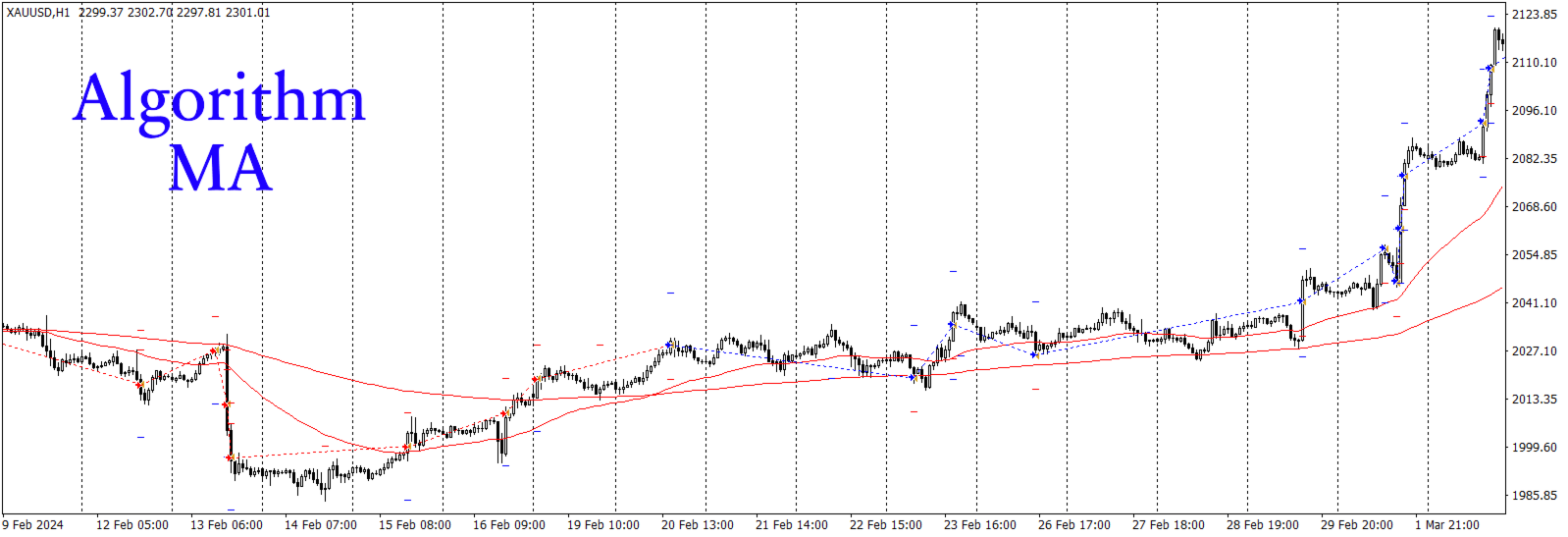Click the time label 22 Feb 15:00
This screenshot has height=537, width=1568.
[x=886, y=525]
